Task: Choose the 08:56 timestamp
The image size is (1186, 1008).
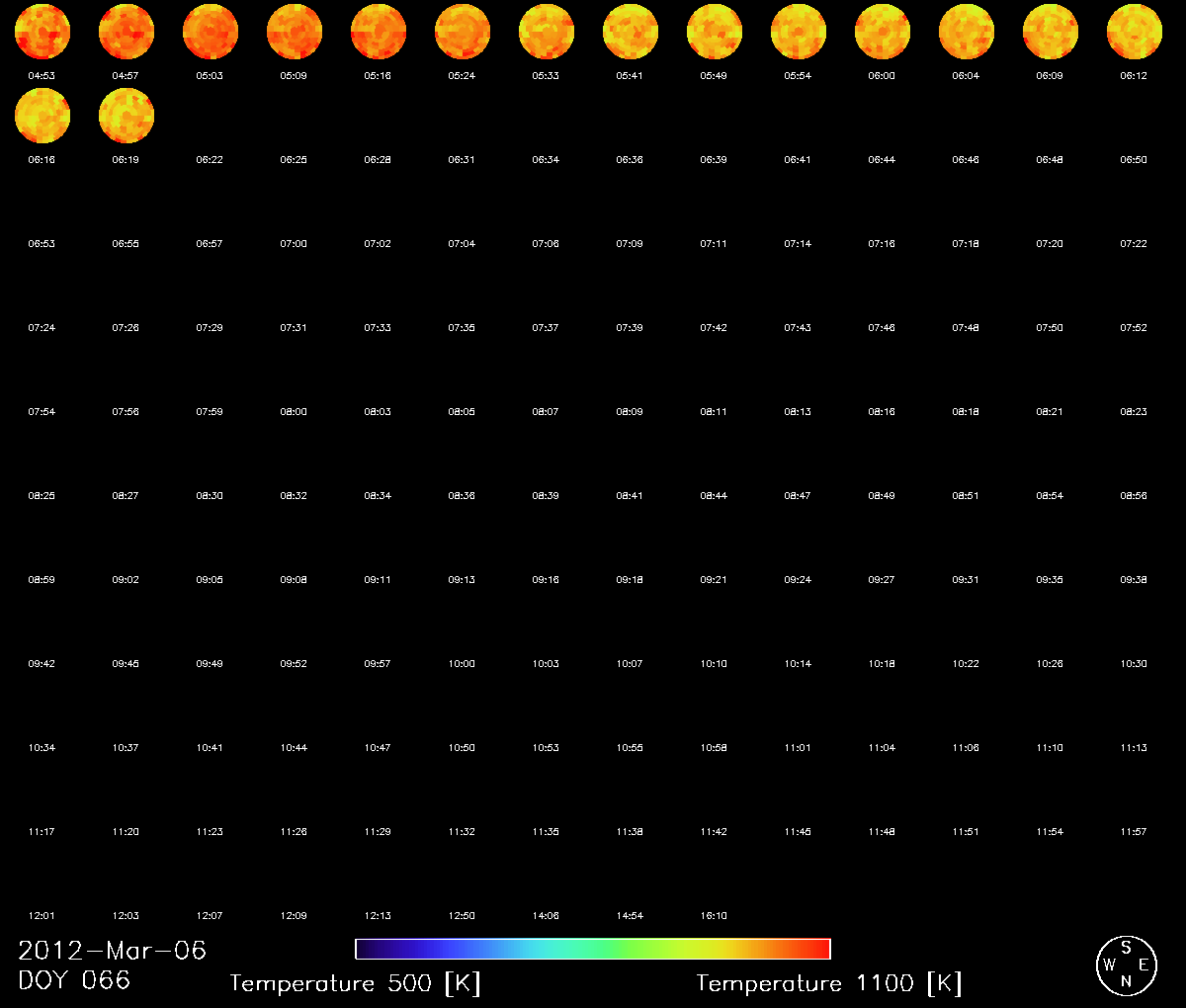Action: tap(1134, 496)
